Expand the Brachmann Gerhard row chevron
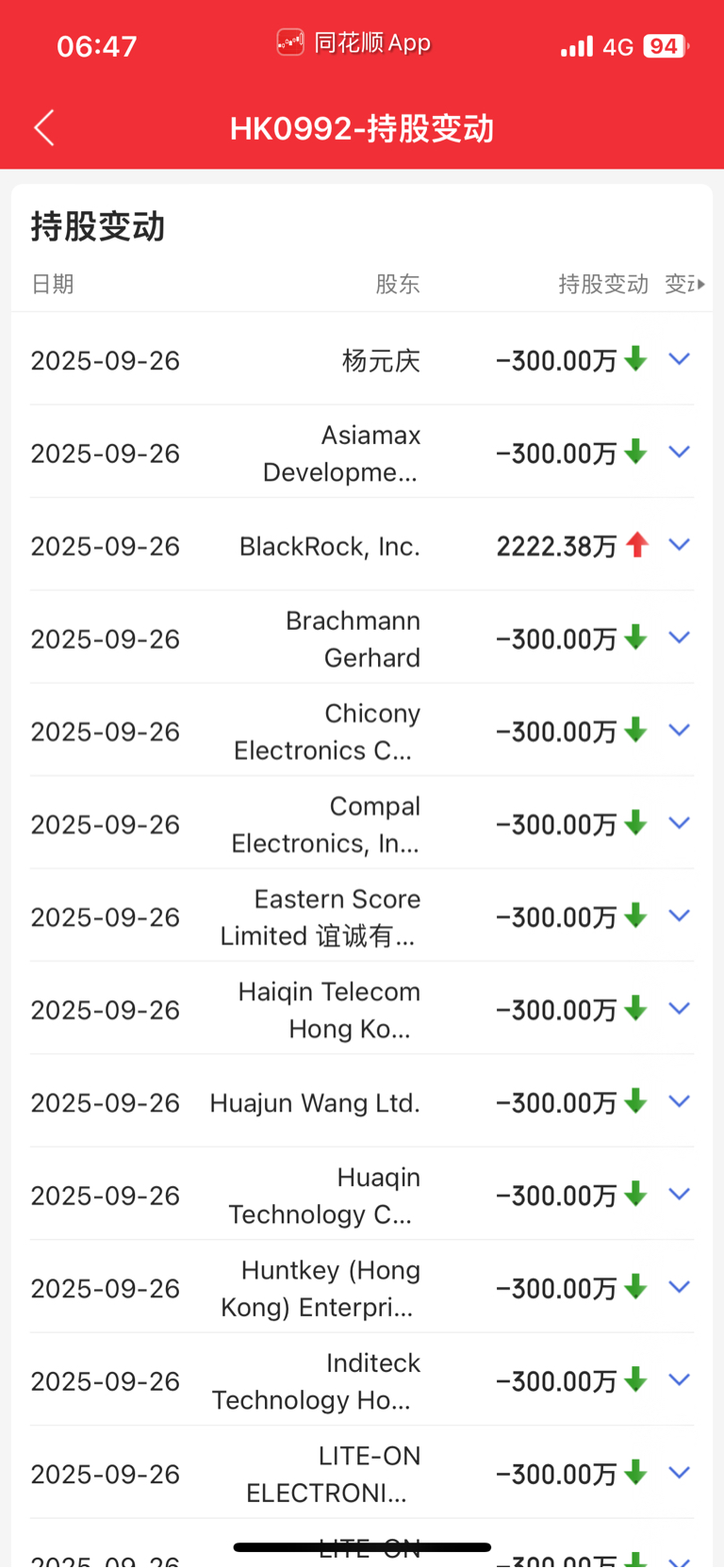The width and height of the screenshot is (724, 1568). tap(680, 638)
